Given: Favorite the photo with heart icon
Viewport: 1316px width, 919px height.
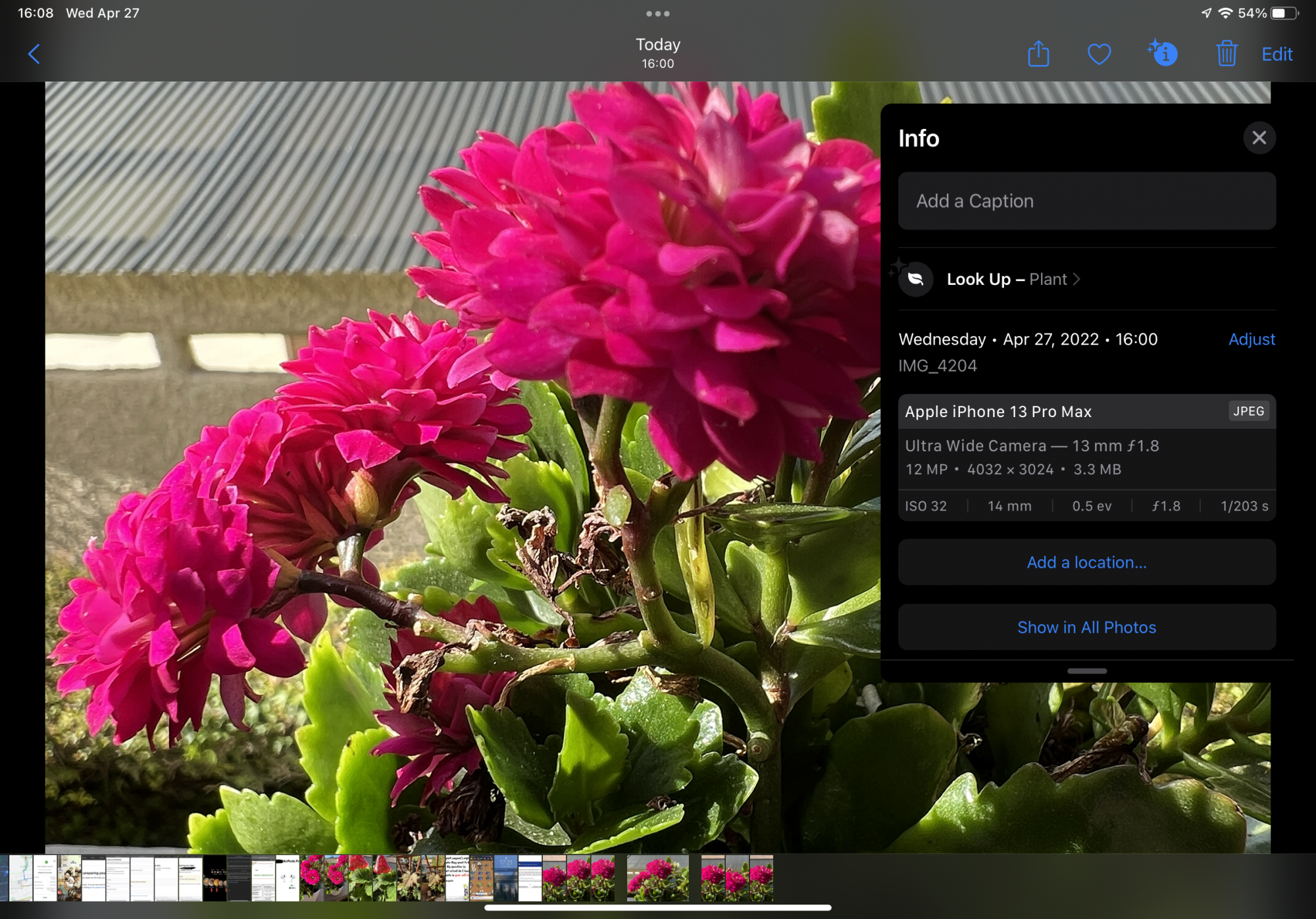Looking at the screenshot, I should pos(1099,54).
